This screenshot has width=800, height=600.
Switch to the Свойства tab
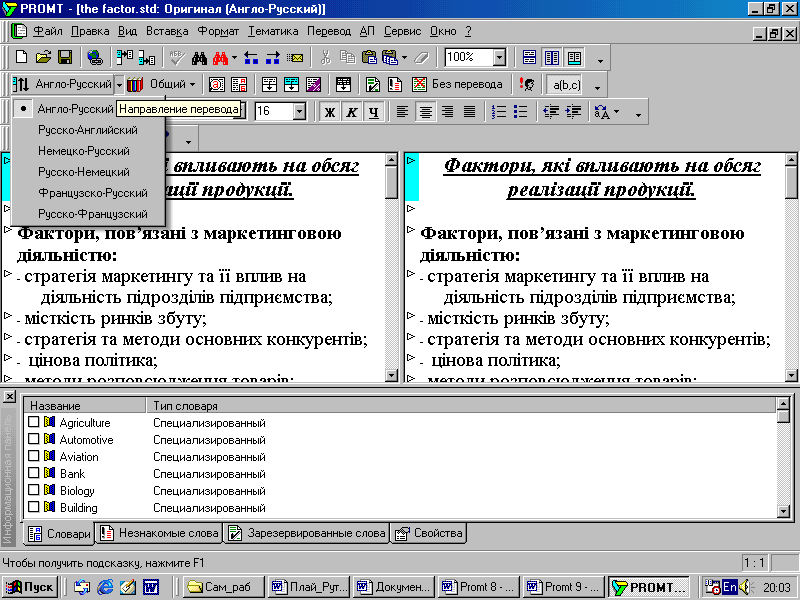(x=429, y=533)
